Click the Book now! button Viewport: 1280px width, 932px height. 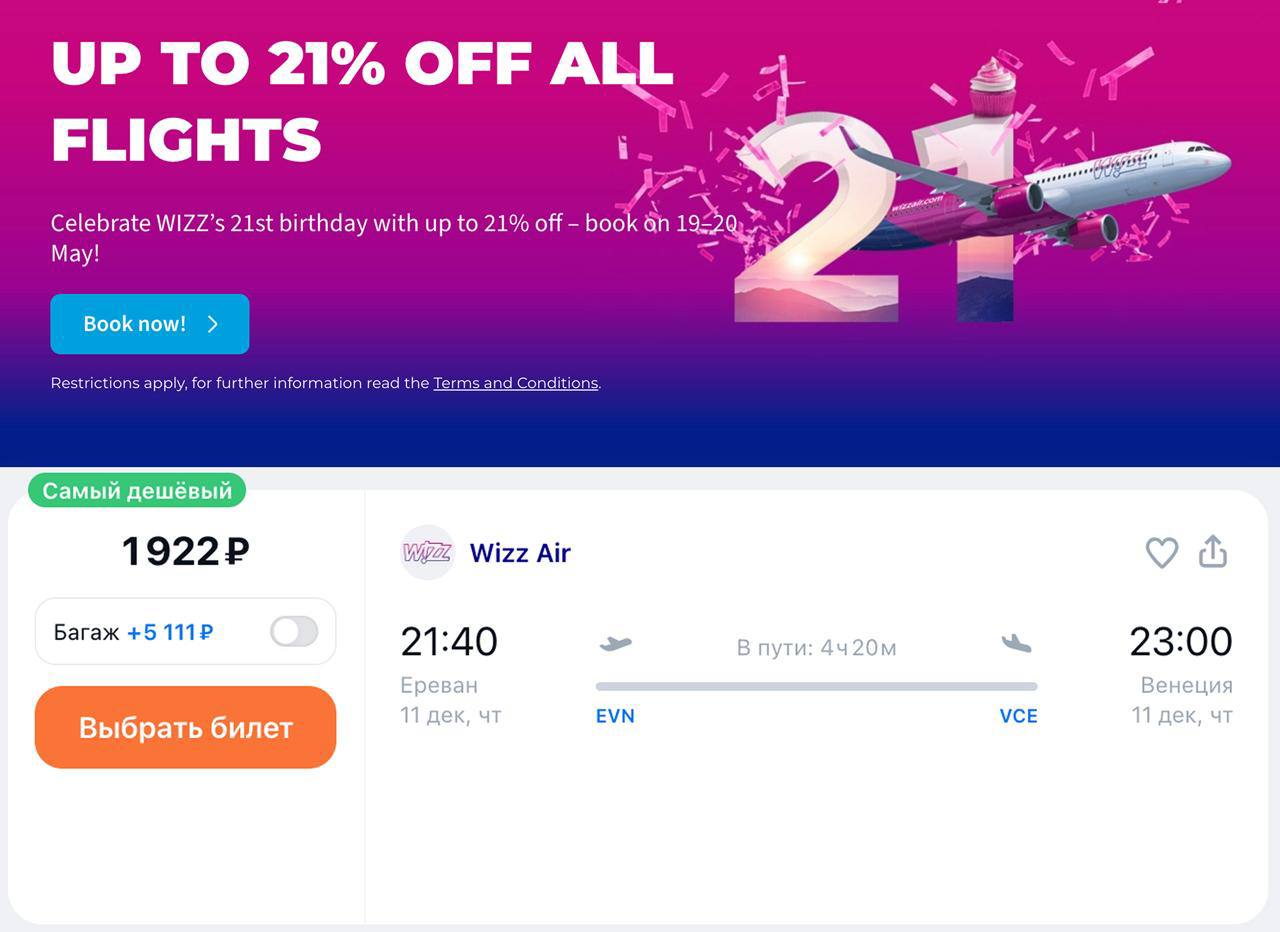[150, 324]
